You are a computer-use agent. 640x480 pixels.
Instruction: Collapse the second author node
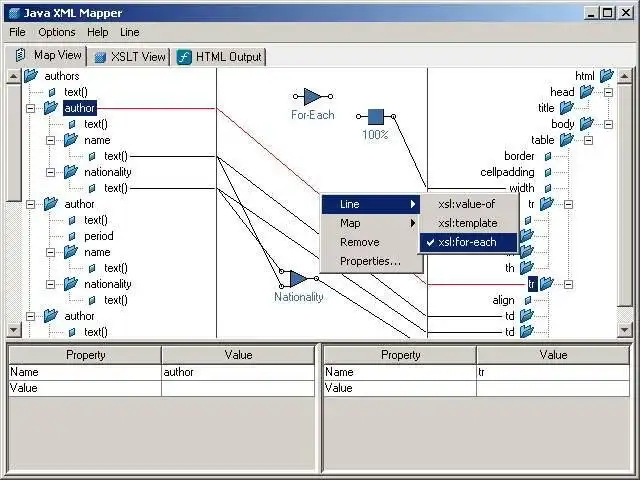(x=31, y=204)
